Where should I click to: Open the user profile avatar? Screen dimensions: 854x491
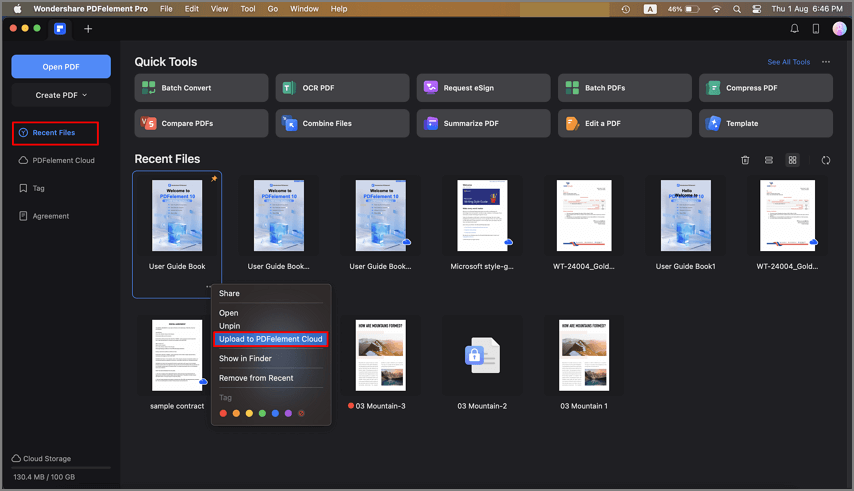839,28
